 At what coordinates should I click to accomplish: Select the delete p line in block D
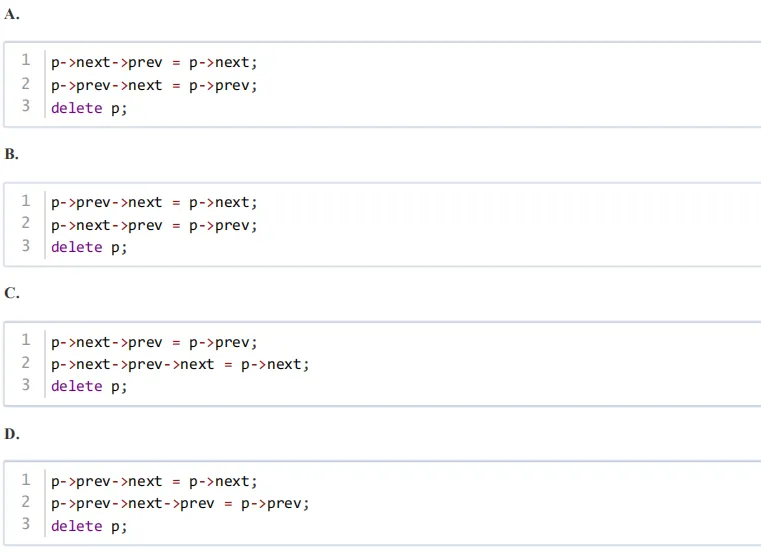click(89, 526)
